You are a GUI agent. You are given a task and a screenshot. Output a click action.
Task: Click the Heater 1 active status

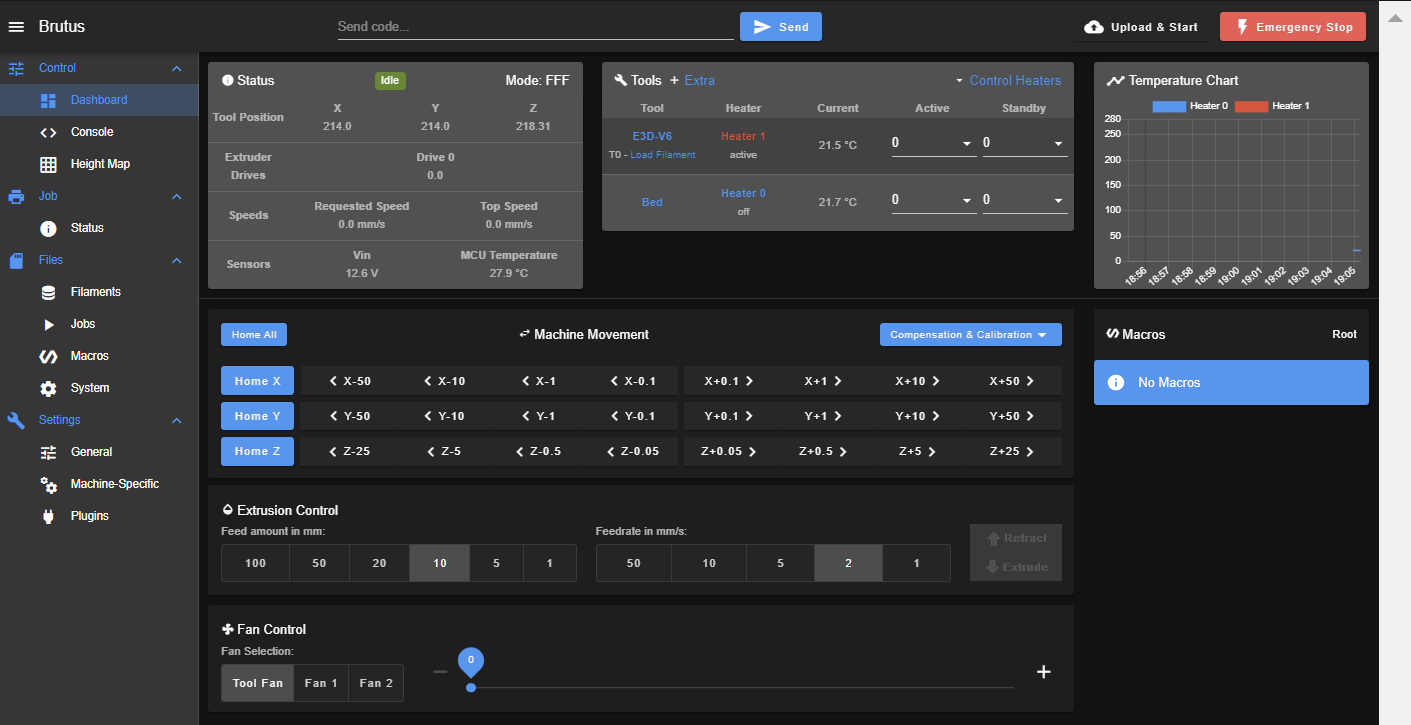(743, 155)
